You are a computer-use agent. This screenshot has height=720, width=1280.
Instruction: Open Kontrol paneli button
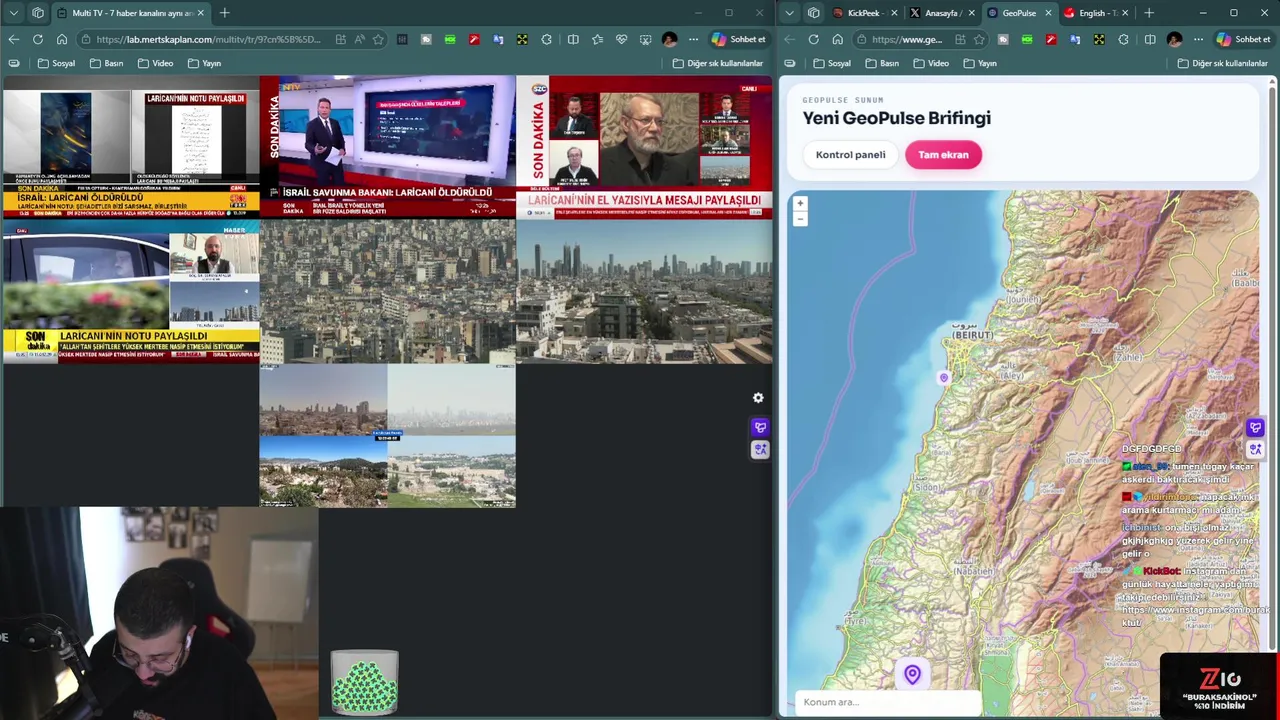850,155
